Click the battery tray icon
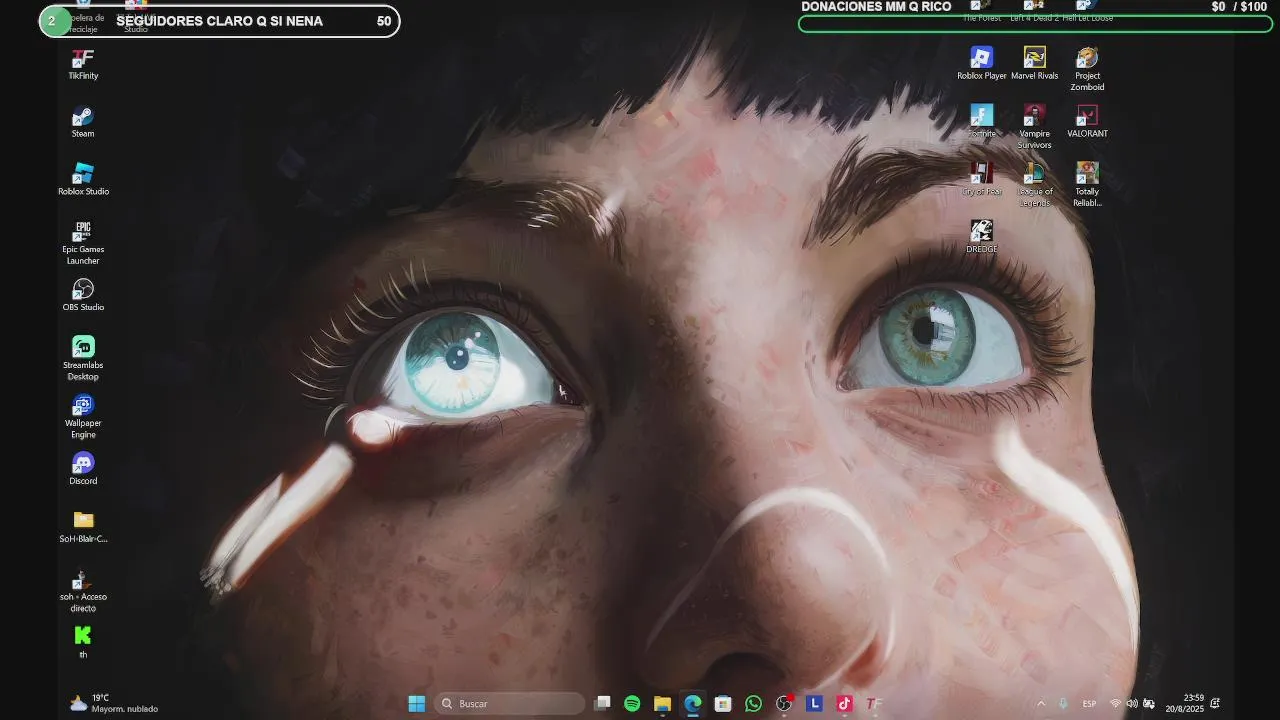Screen dimensions: 1280x720 point(1149,704)
